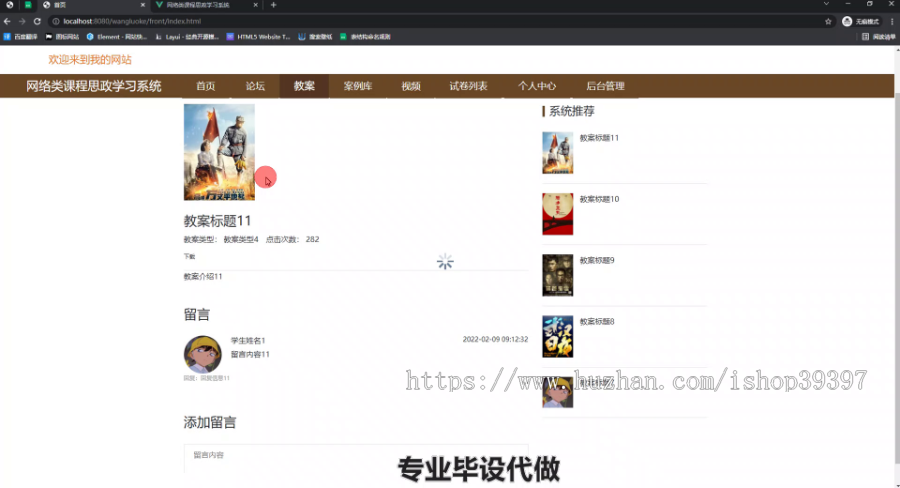
Task: Click the 教案标题10 link in recommendations
Action: click(x=599, y=199)
